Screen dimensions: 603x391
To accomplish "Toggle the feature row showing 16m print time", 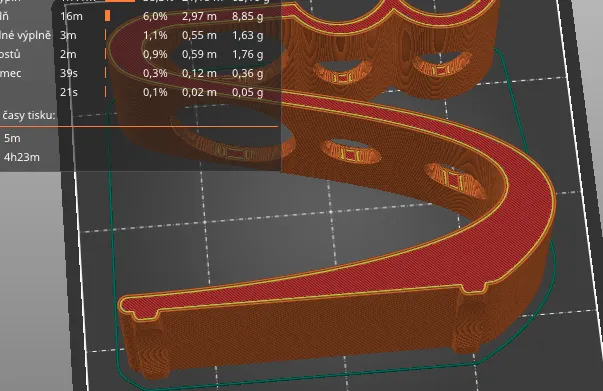I will 140,16.
